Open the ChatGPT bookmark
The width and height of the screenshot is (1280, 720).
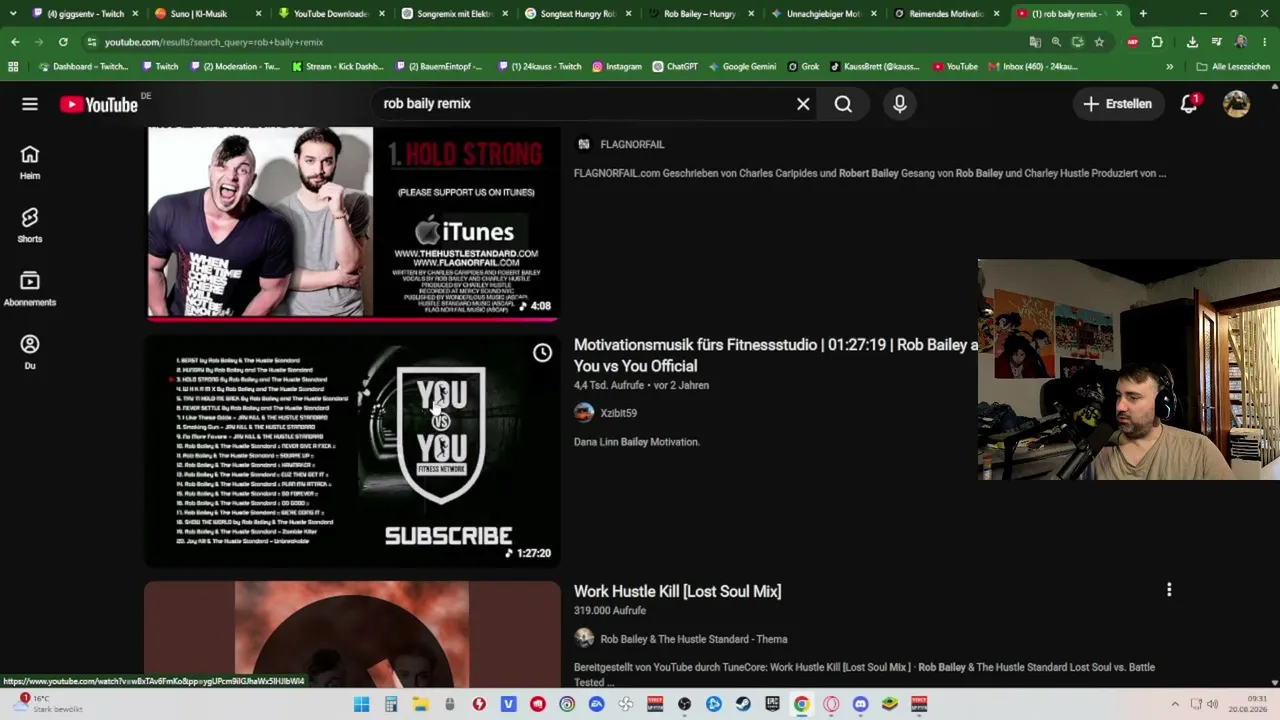(x=675, y=67)
